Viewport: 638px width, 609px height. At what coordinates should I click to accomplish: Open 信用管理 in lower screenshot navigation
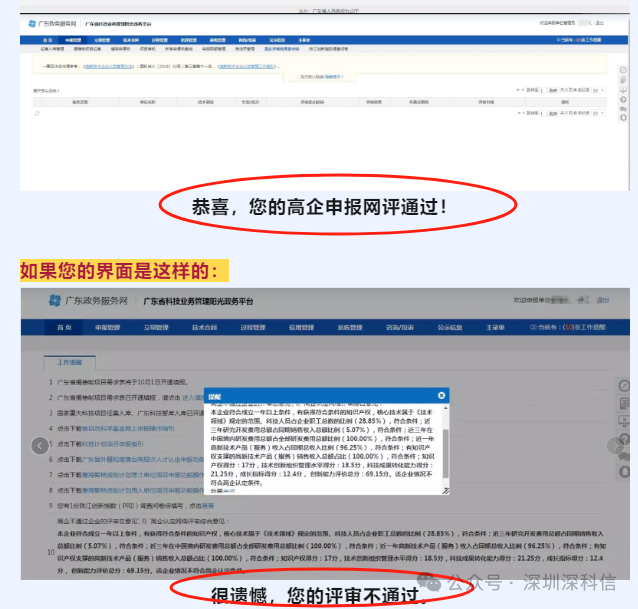tap(301, 327)
